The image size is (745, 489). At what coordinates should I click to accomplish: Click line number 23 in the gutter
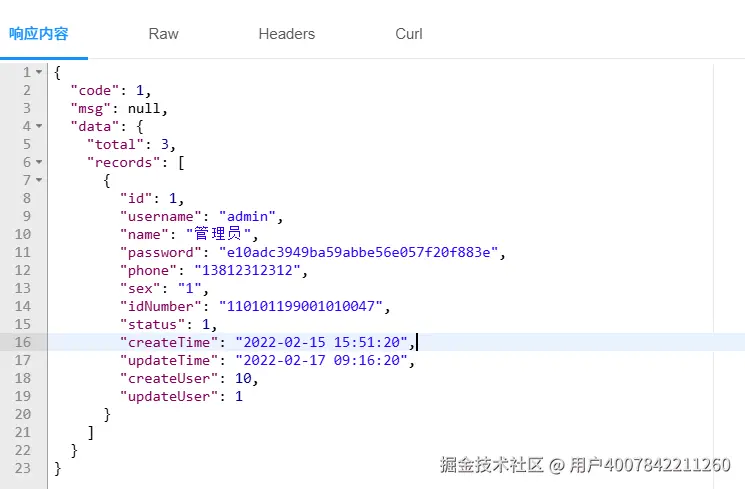coord(22,468)
